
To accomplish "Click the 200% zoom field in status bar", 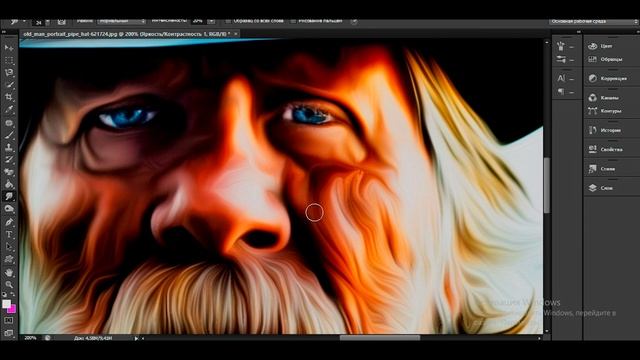I will (x=31, y=338).
